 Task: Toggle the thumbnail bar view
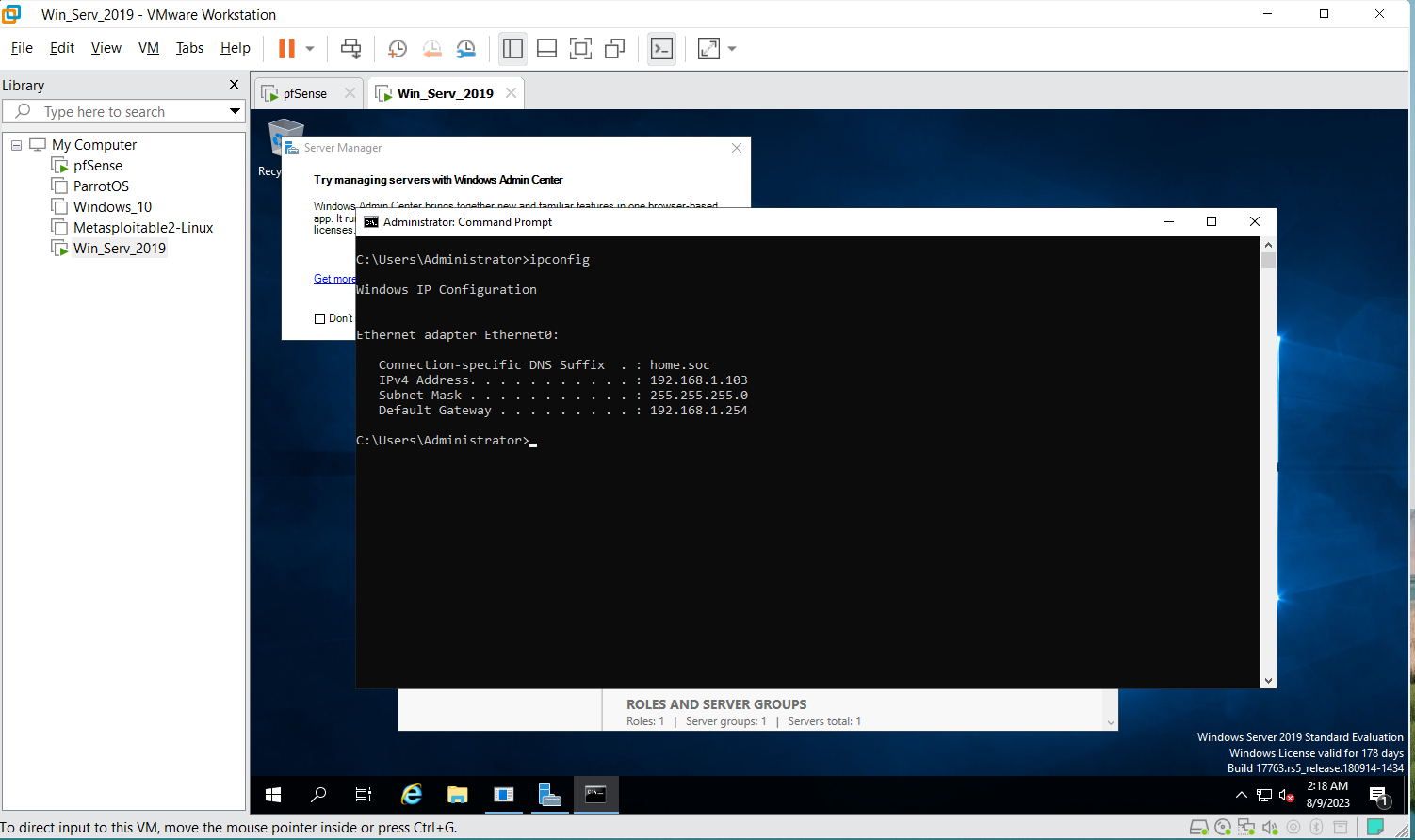(x=546, y=48)
